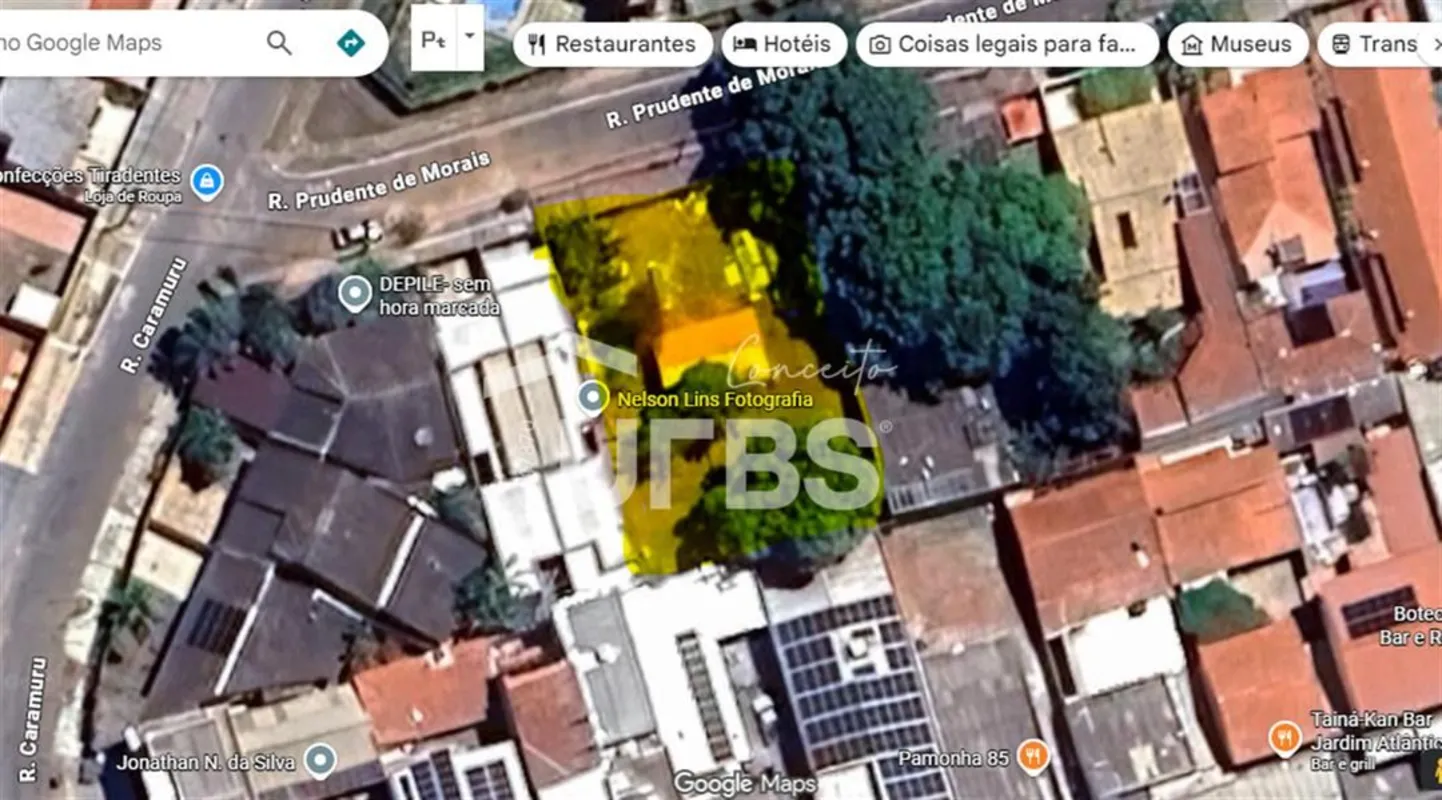Open directions with the blue arrow icon
The image size is (1442, 800).
click(x=350, y=43)
